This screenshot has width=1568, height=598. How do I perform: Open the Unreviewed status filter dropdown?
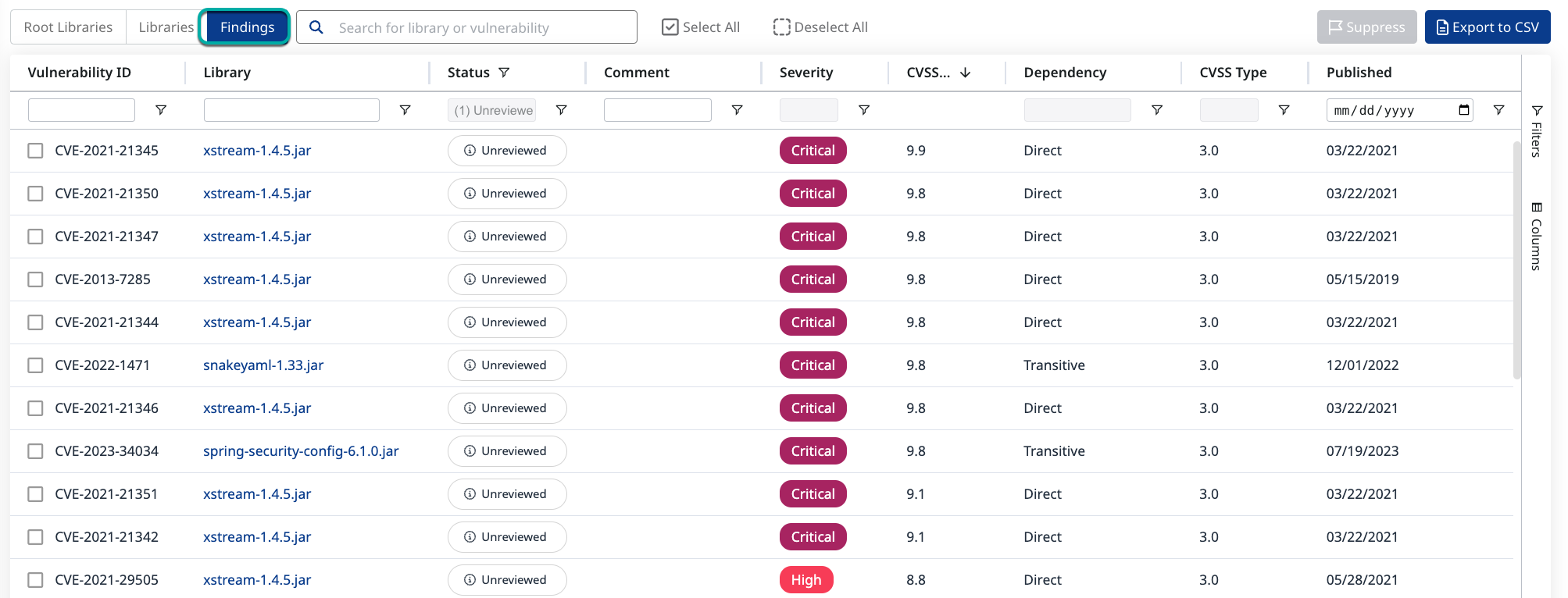pyautogui.click(x=492, y=110)
